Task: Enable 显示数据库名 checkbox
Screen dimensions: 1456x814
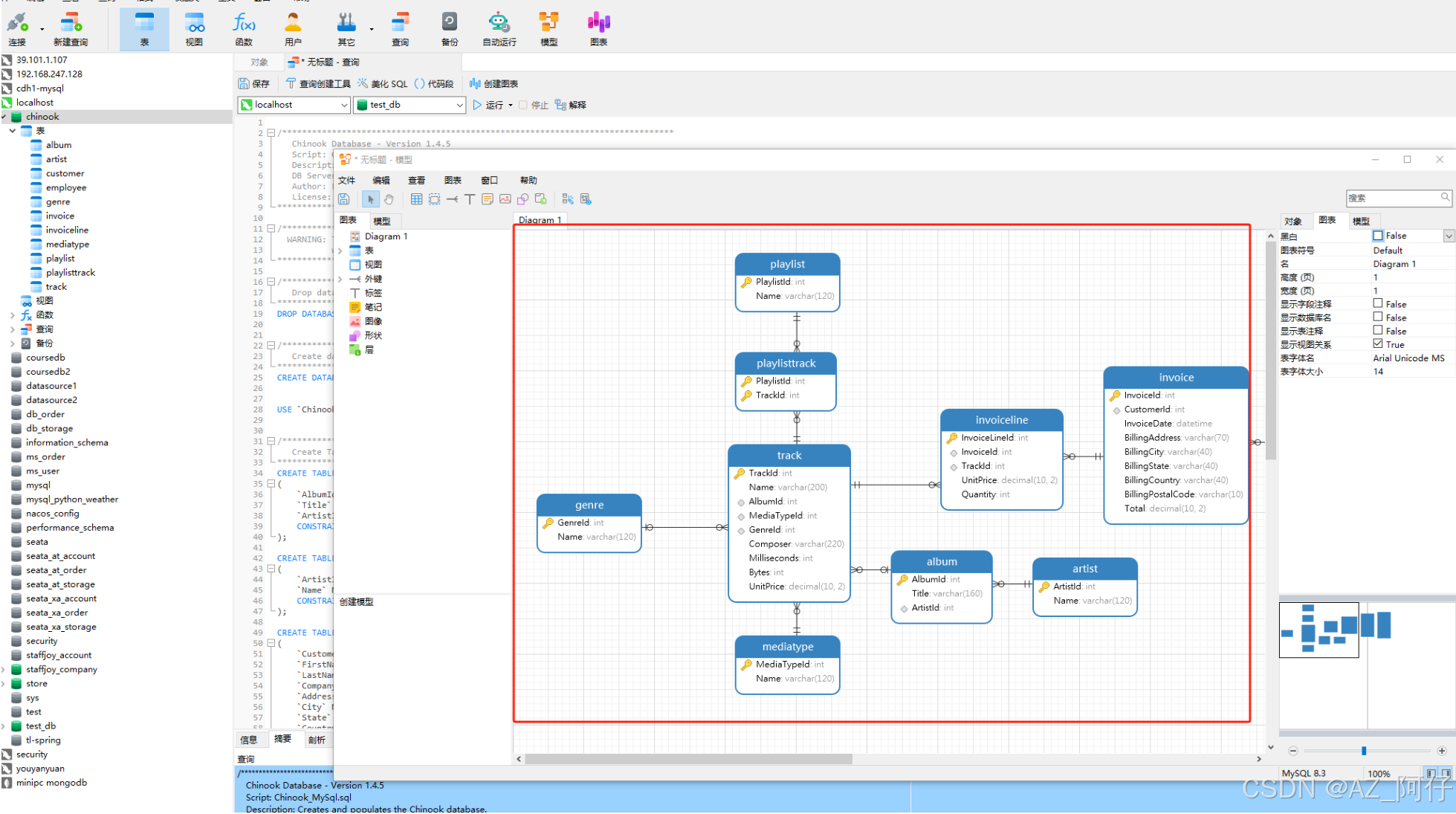Action: [x=1378, y=317]
